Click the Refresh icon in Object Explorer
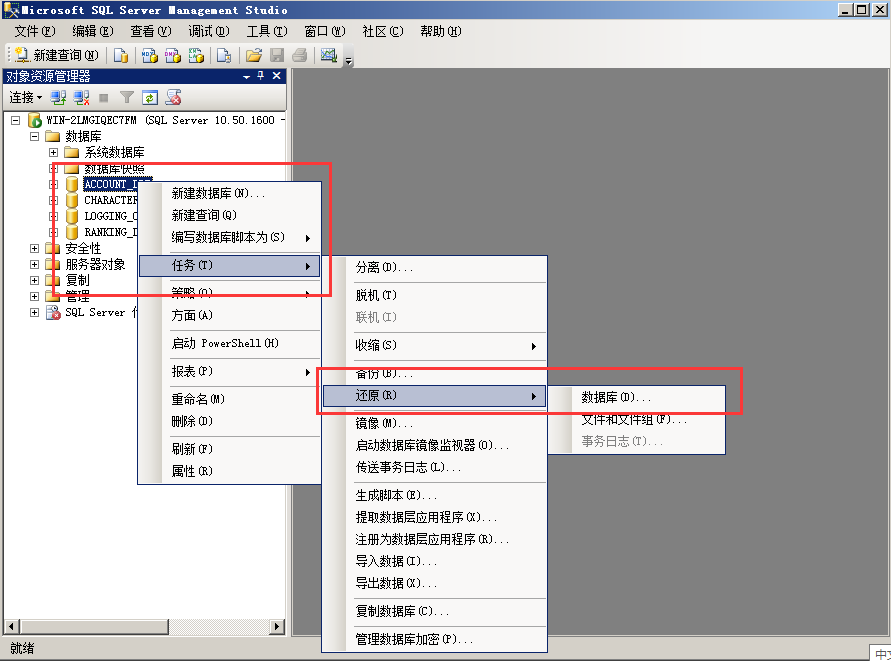Viewport: 891px width, 661px height. (149, 98)
